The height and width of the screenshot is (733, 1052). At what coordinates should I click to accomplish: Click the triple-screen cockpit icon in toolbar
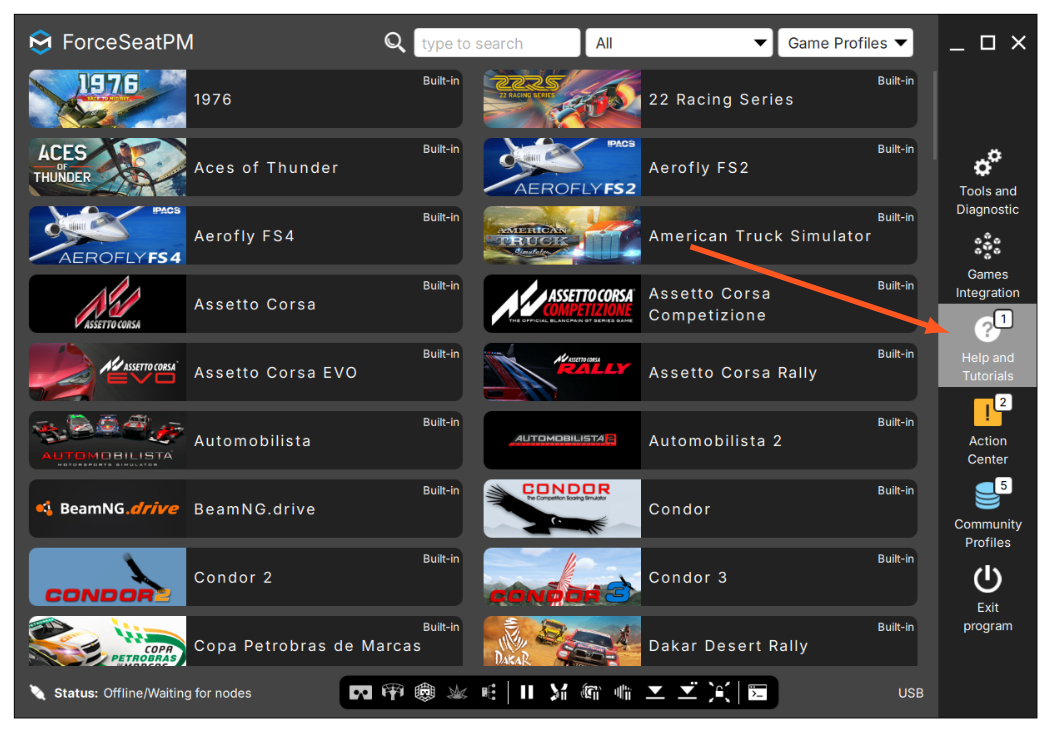(x=393, y=692)
